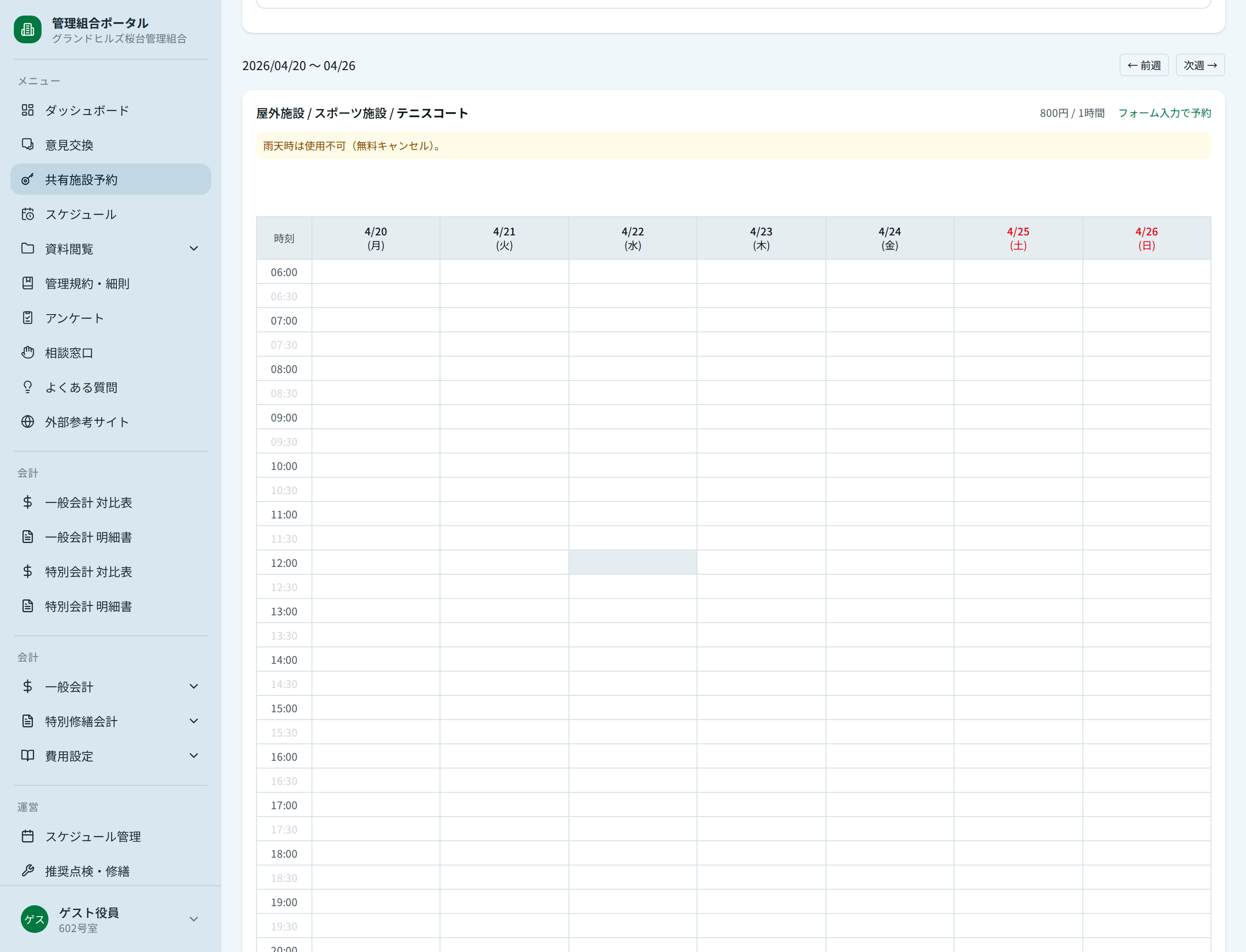Viewport: 1246px width, 952px height.
Task: Expand the 特別修繕会計 section chevron
Action: pos(194,721)
